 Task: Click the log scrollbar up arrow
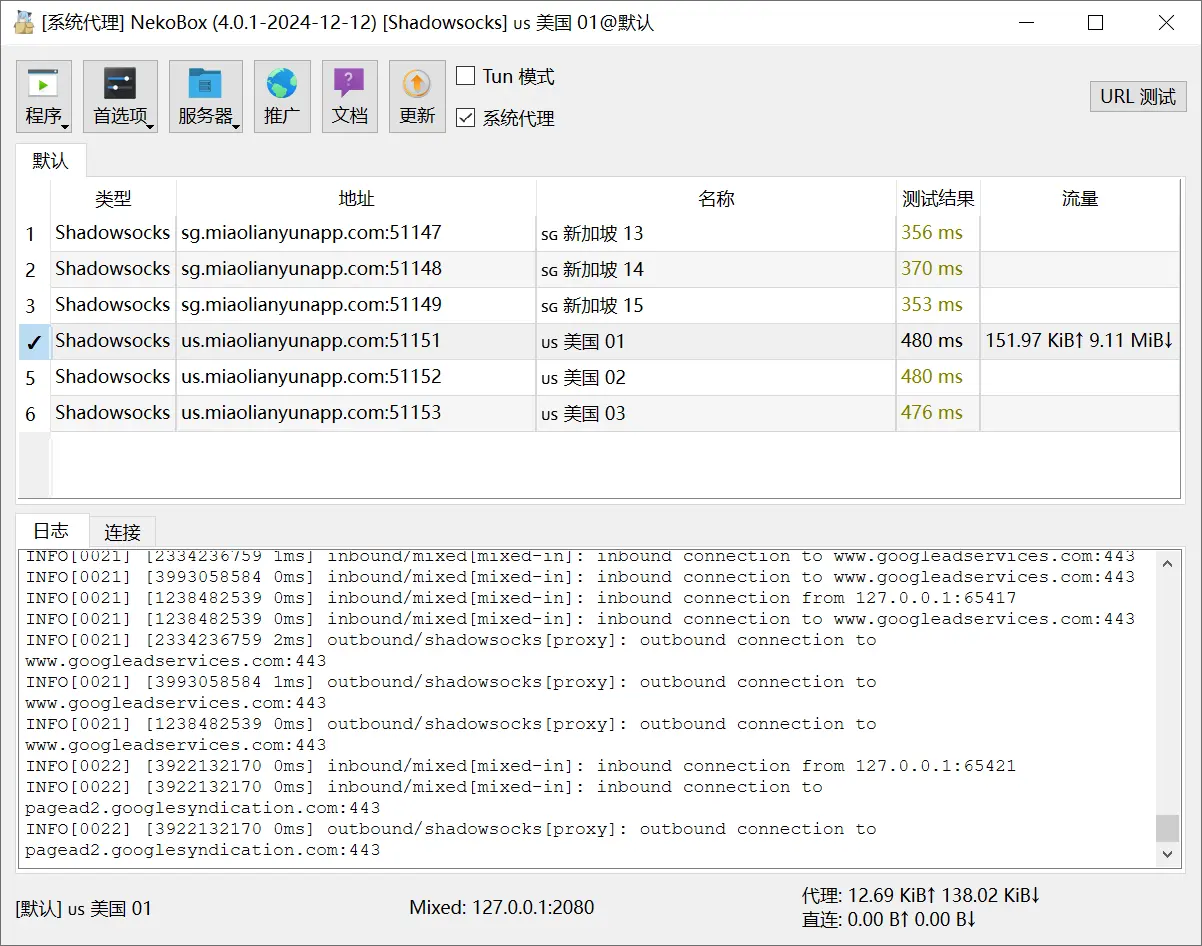tap(1167, 564)
